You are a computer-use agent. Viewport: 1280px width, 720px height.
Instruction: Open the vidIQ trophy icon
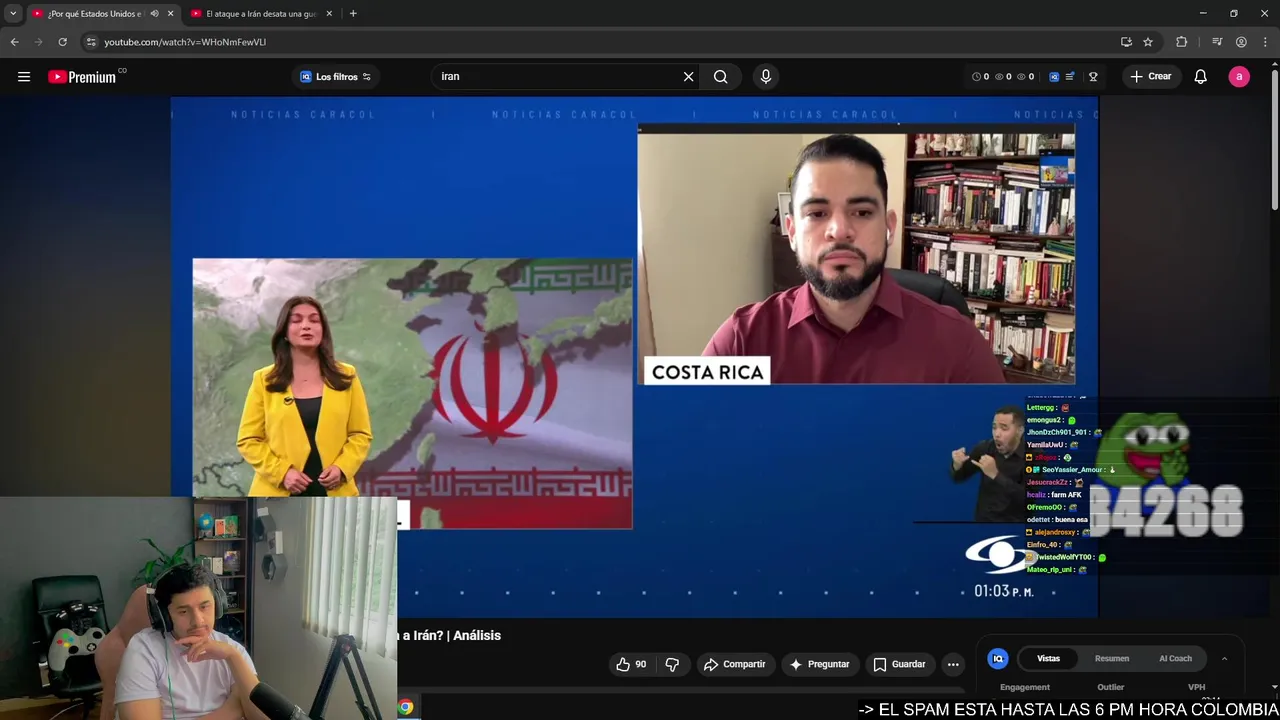coord(1093,77)
